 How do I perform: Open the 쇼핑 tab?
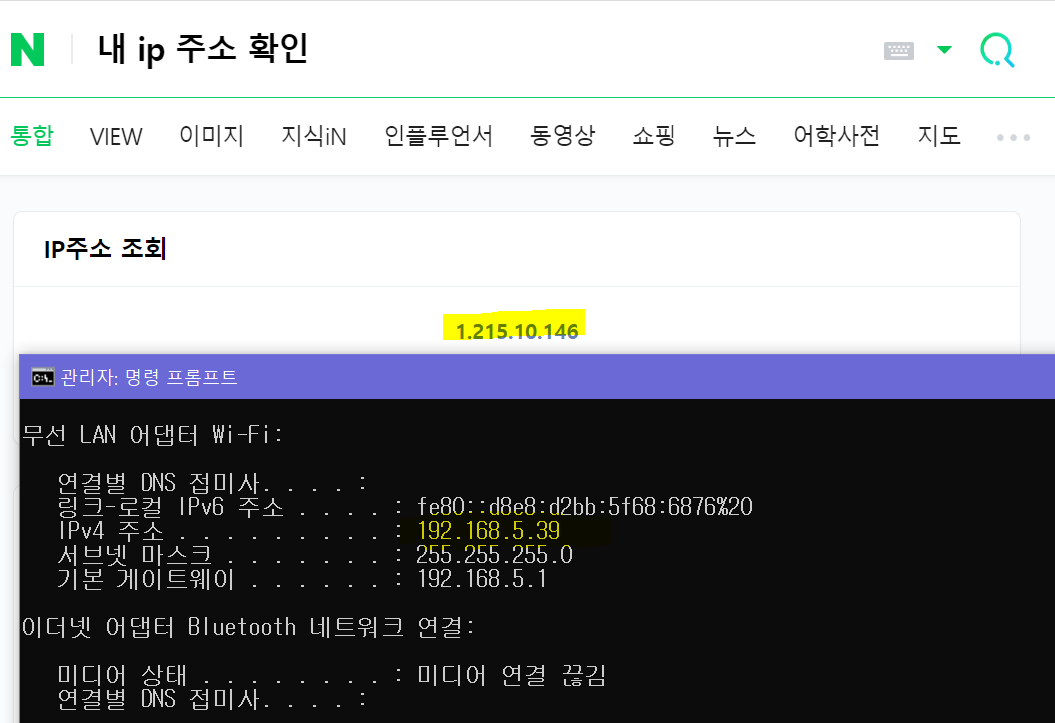point(653,136)
